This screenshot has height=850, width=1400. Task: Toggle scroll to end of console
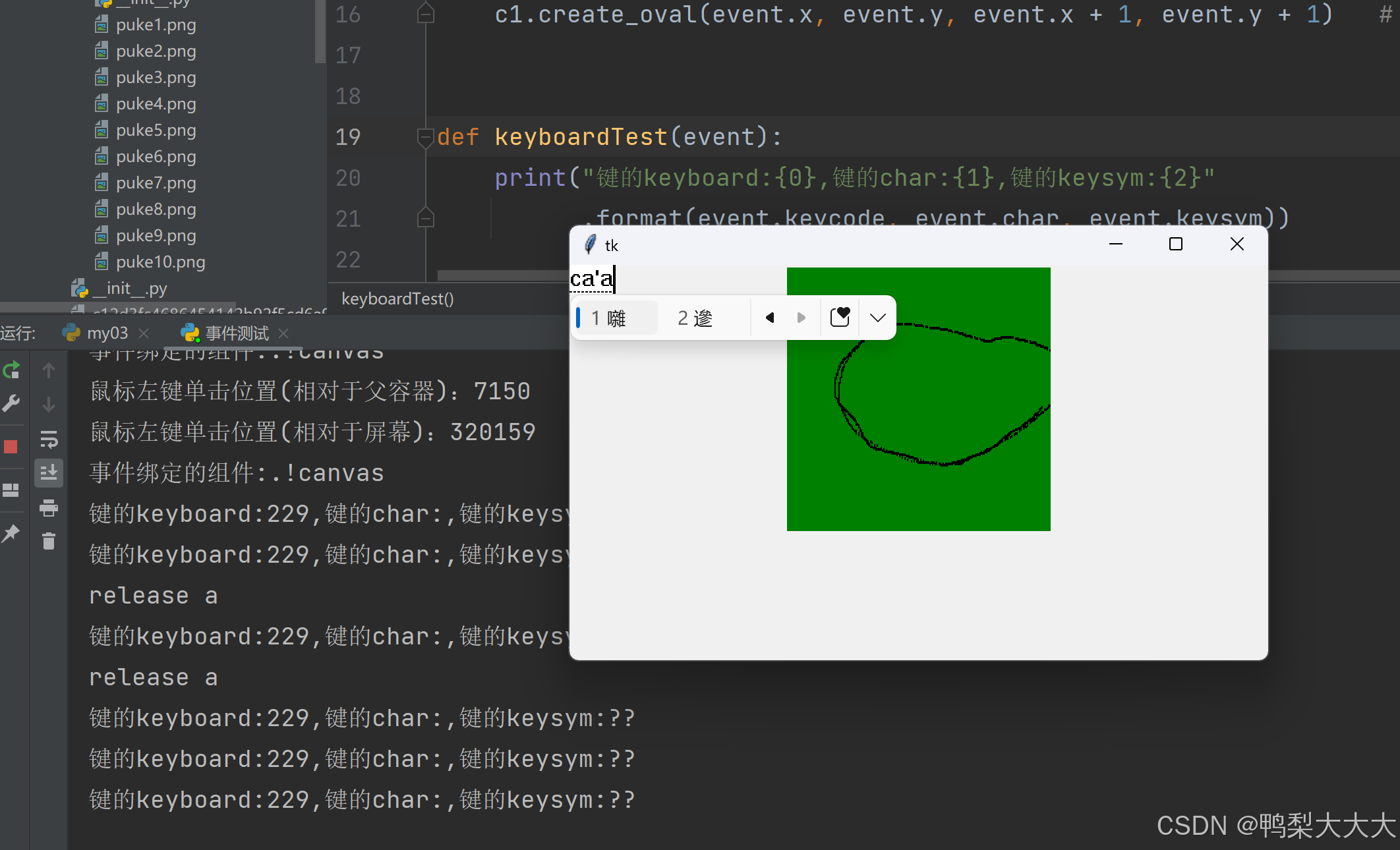pos(49,473)
